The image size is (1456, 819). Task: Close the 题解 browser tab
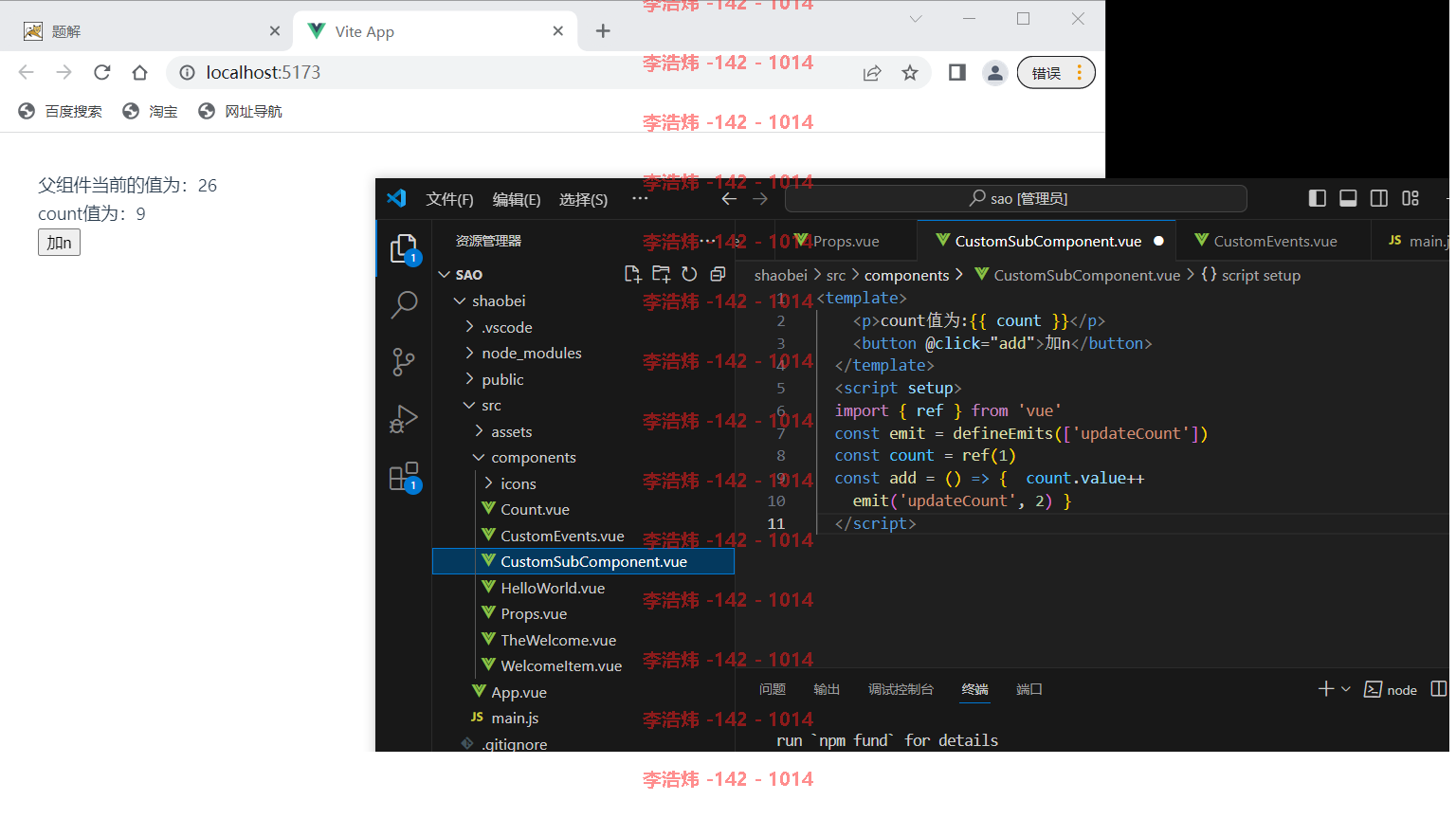275,31
